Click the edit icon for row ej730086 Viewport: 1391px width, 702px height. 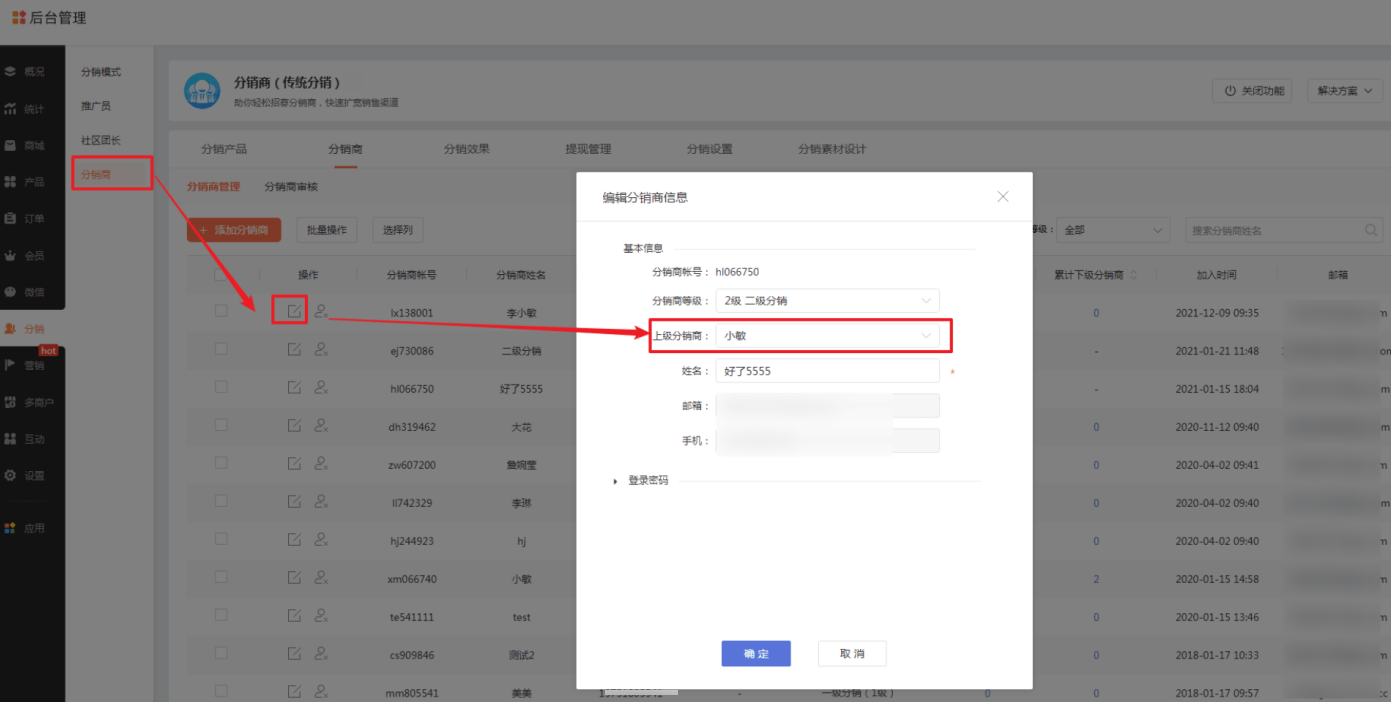294,349
